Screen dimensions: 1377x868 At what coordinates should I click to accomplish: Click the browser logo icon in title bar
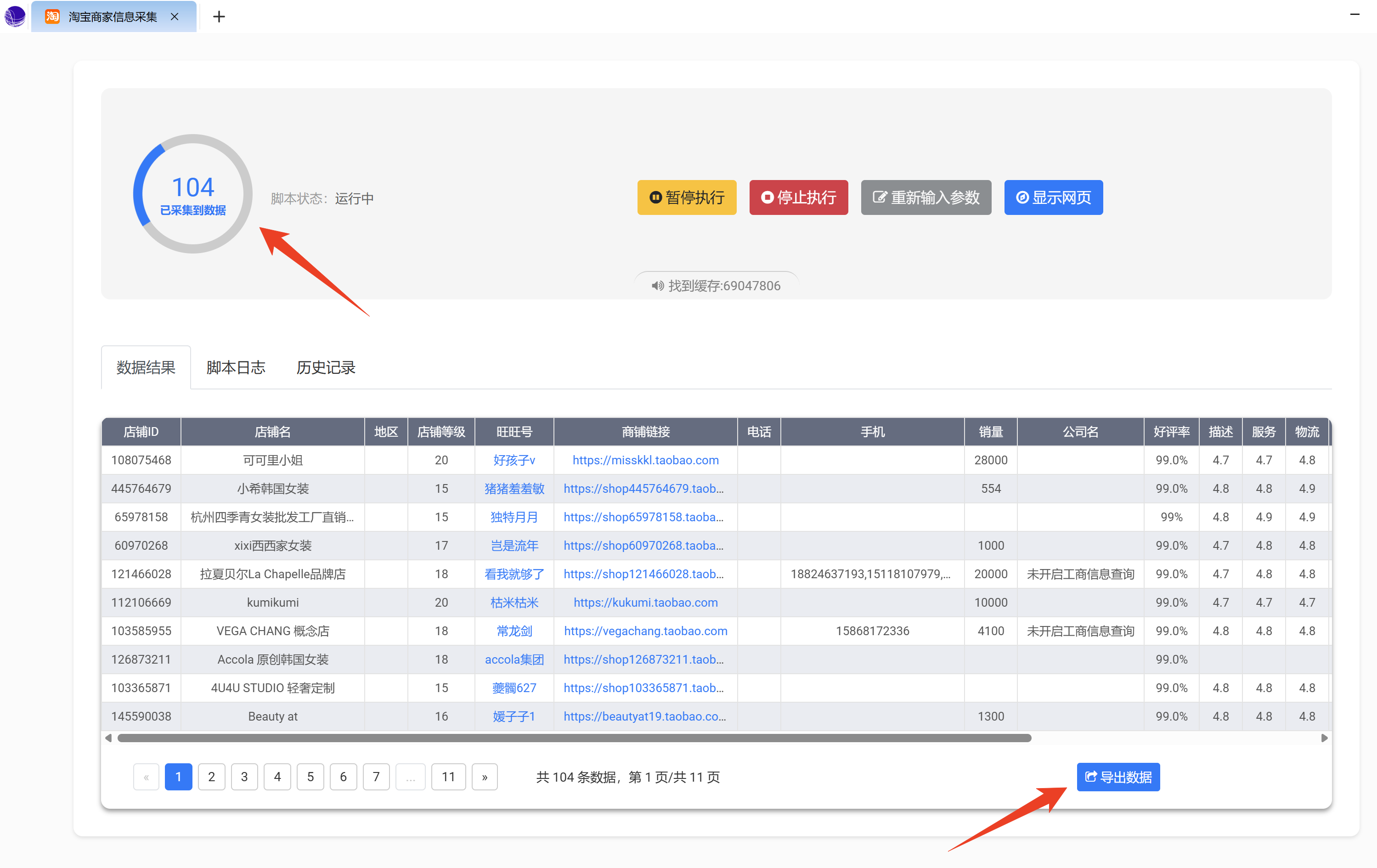(16, 16)
